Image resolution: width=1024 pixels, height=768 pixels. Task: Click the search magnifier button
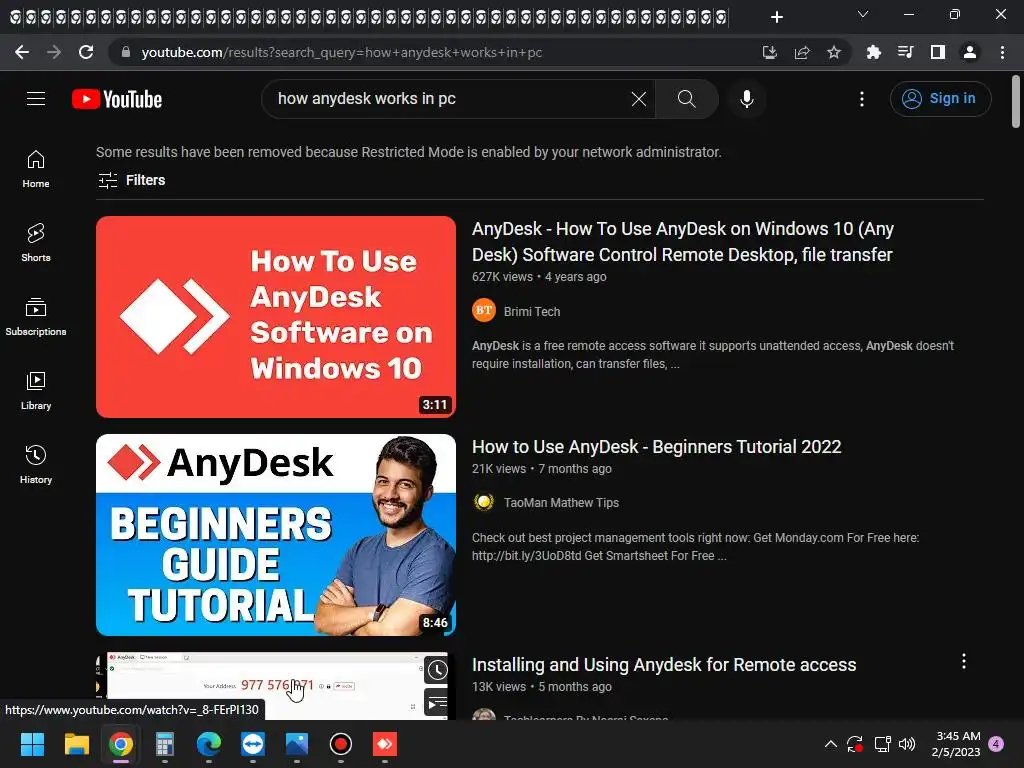(686, 99)
